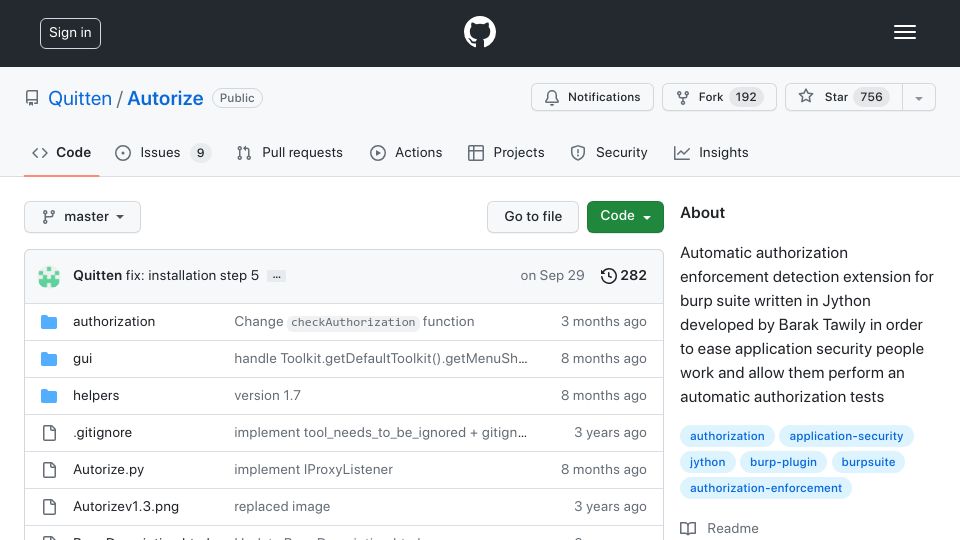Open the authorization folder
The image size is (960, 540).
[114, 321]
